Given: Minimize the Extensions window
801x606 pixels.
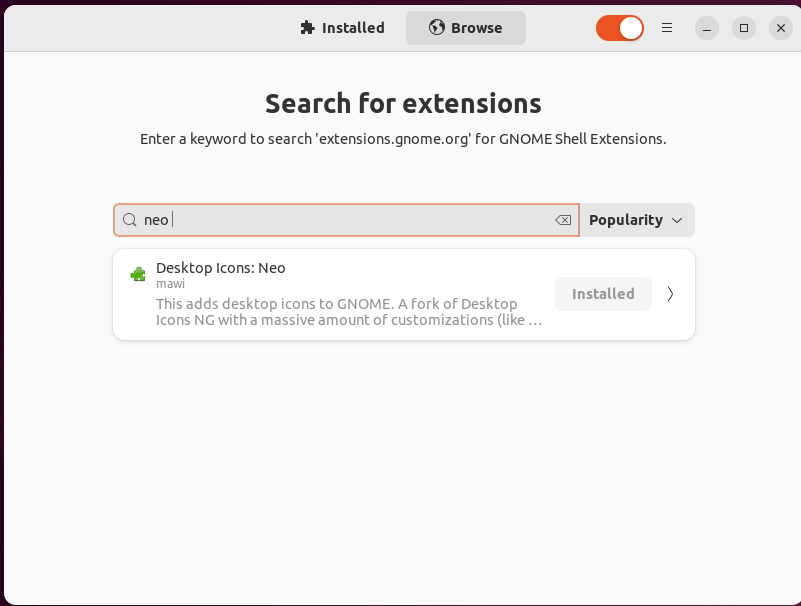Looking at the screenshot, I should point(706,28).
